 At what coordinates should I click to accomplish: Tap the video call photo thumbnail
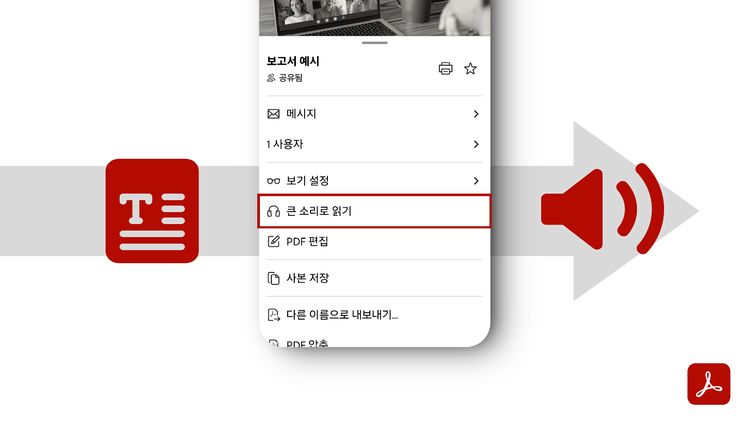(x=375, y=18)
